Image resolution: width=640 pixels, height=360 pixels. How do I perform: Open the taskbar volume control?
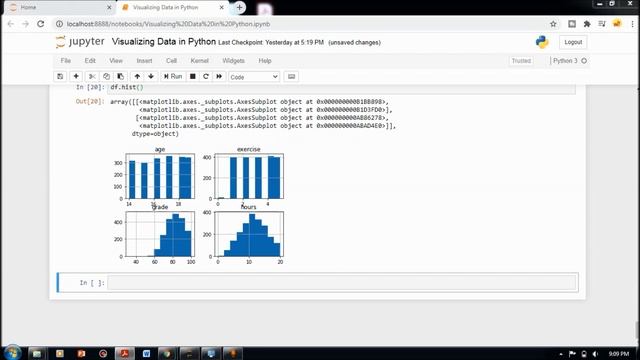[x=596, y=354]
